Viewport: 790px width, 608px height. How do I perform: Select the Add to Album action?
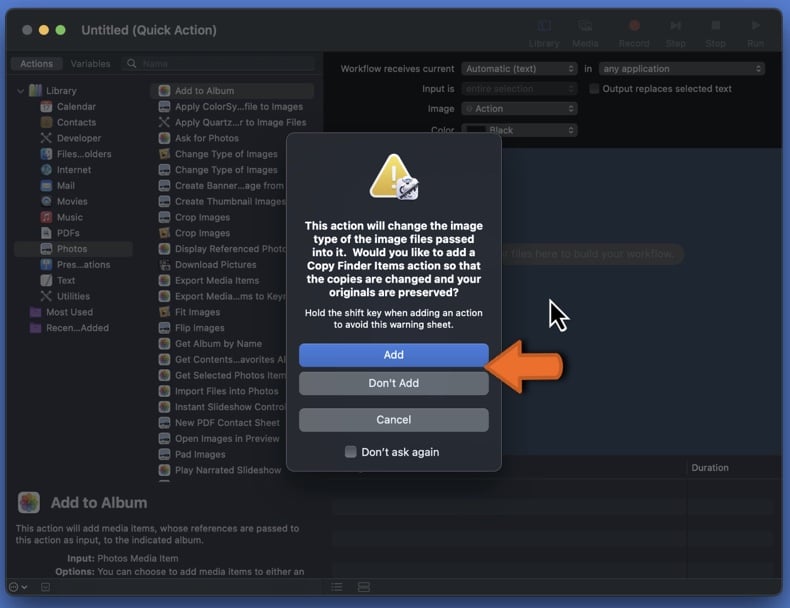pyautogui.click(x=232, y=91)
